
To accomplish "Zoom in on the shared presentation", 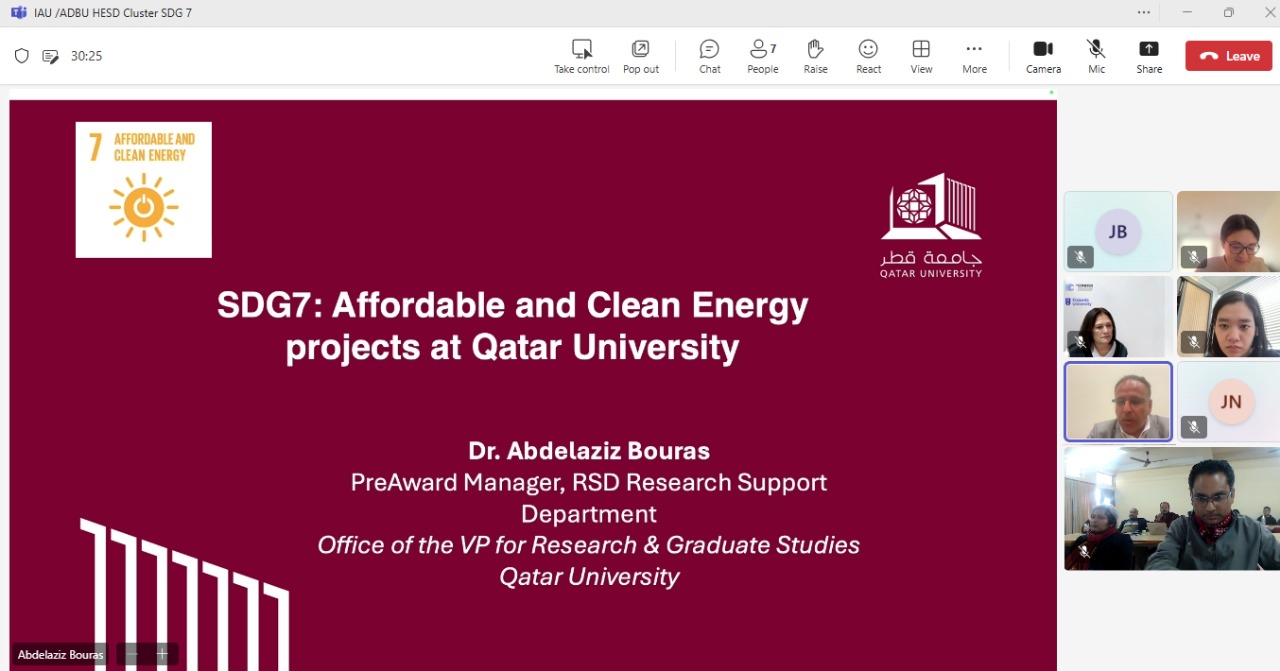I will 162,654.
